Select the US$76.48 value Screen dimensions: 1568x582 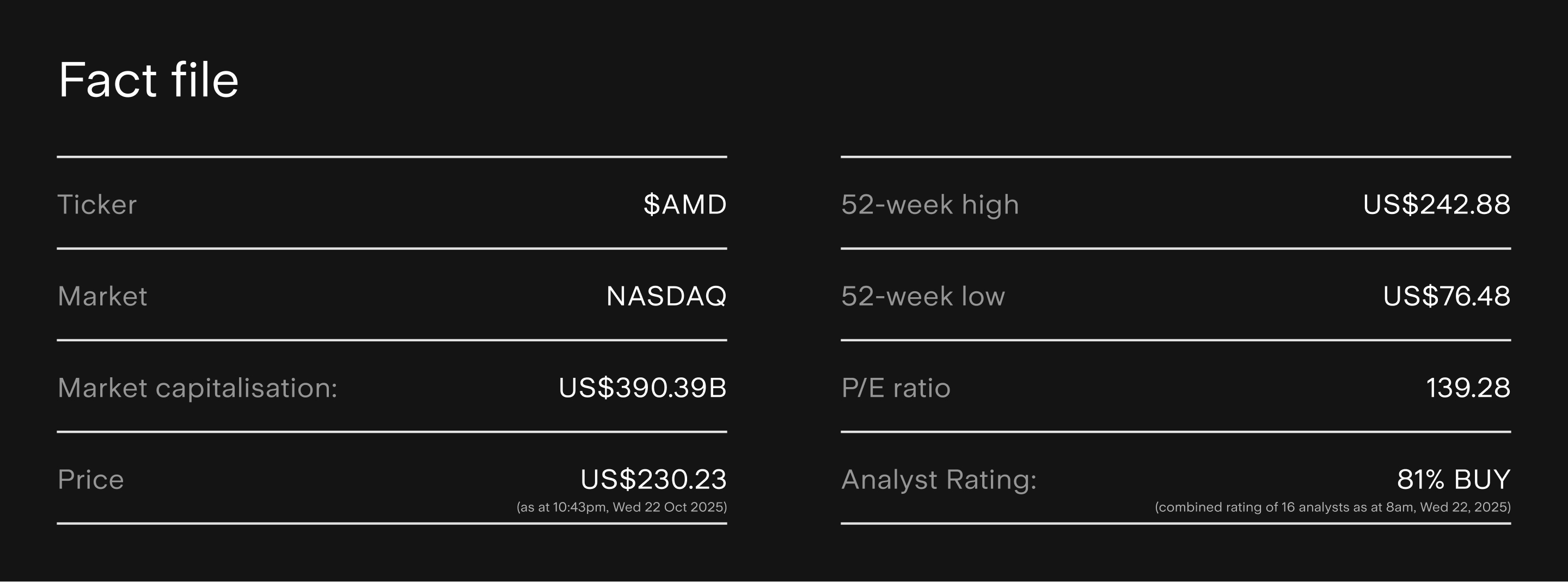click(x=1446, y=297)
